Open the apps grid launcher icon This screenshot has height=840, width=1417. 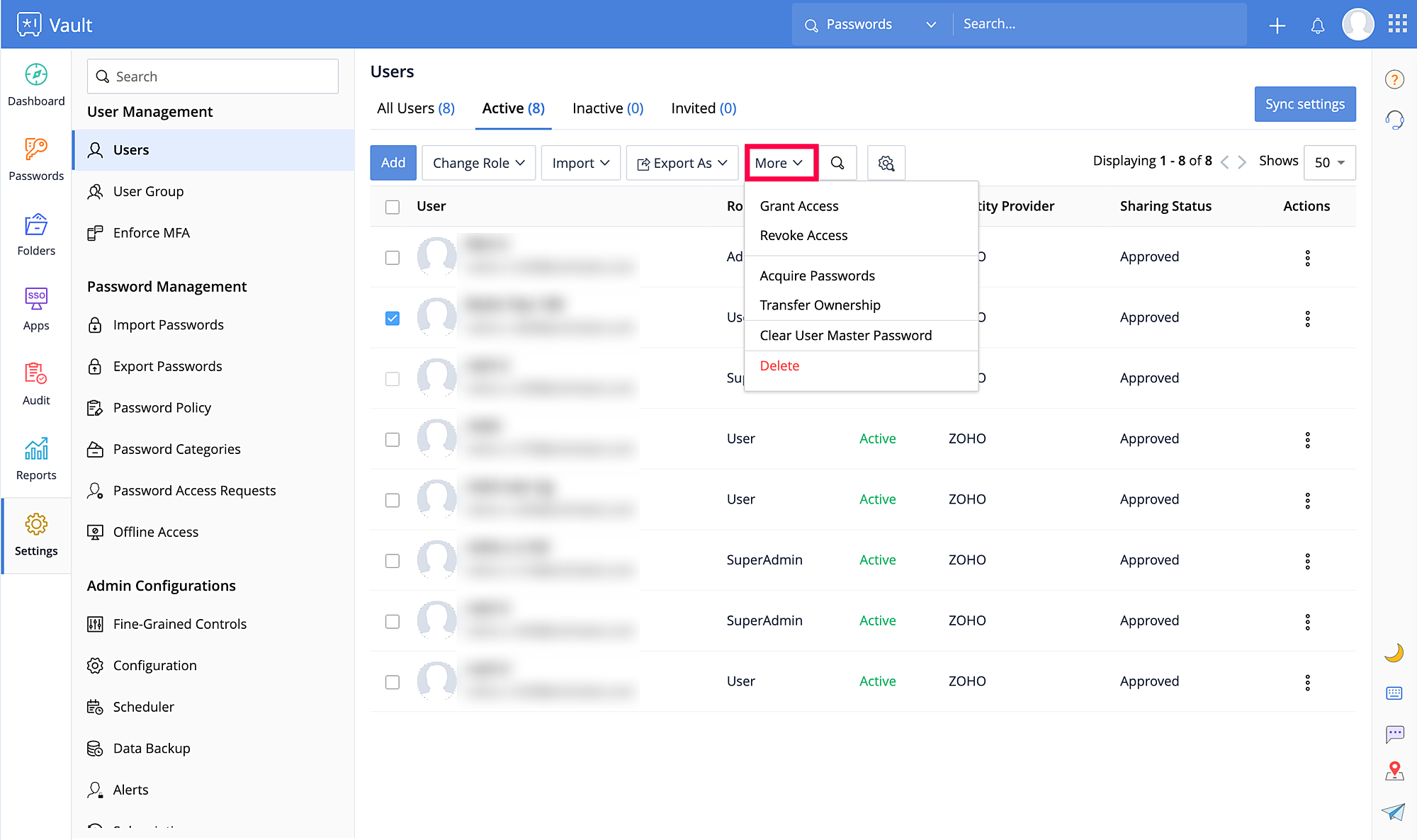(x=1397, y=24)
